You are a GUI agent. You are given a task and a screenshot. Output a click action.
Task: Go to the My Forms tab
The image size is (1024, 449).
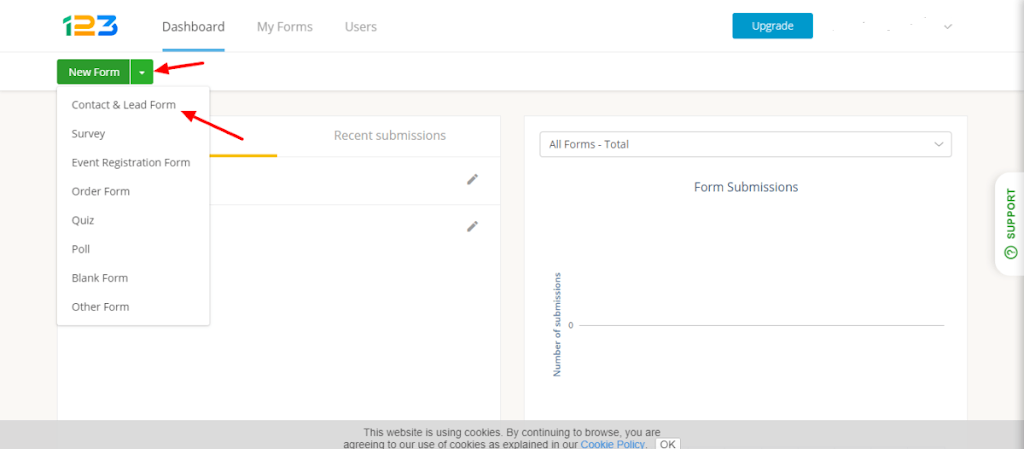285,27
